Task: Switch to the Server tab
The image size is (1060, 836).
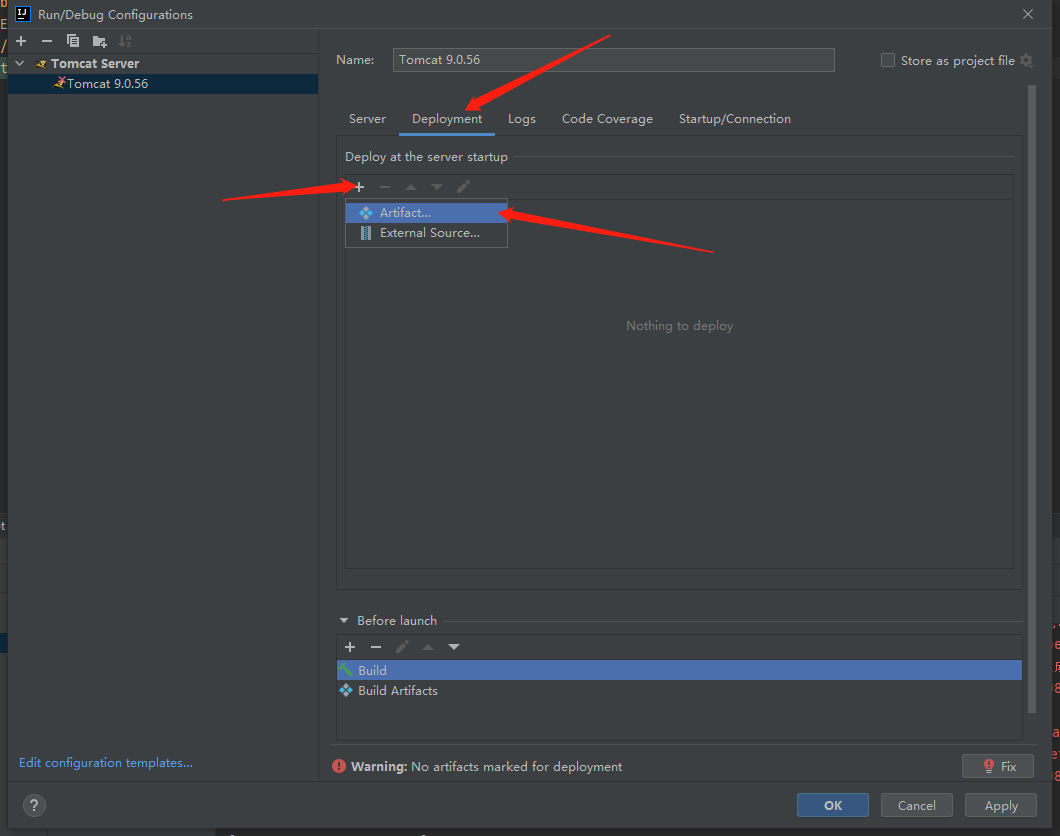Action: 367,119
